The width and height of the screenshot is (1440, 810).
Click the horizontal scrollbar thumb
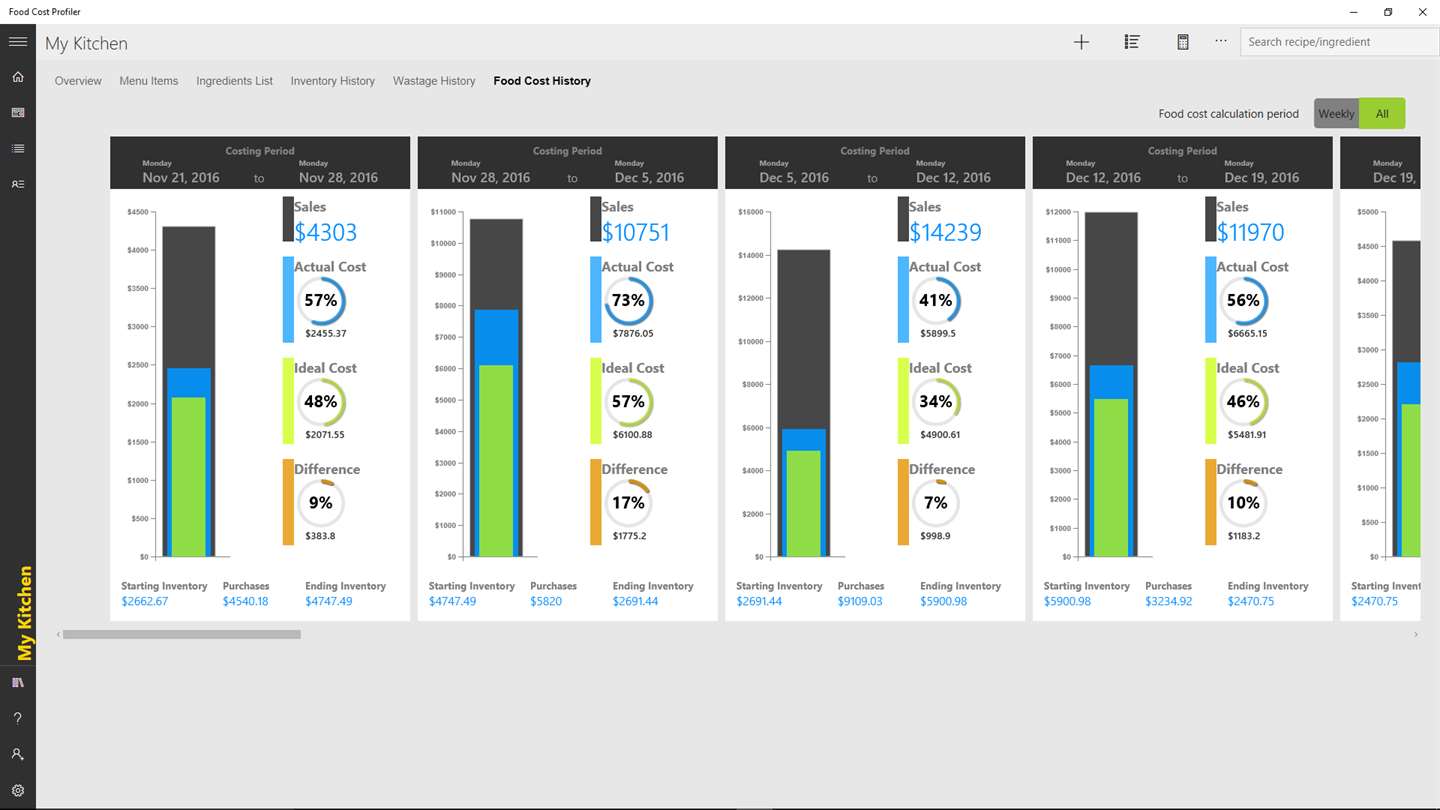tap(182, 634)
